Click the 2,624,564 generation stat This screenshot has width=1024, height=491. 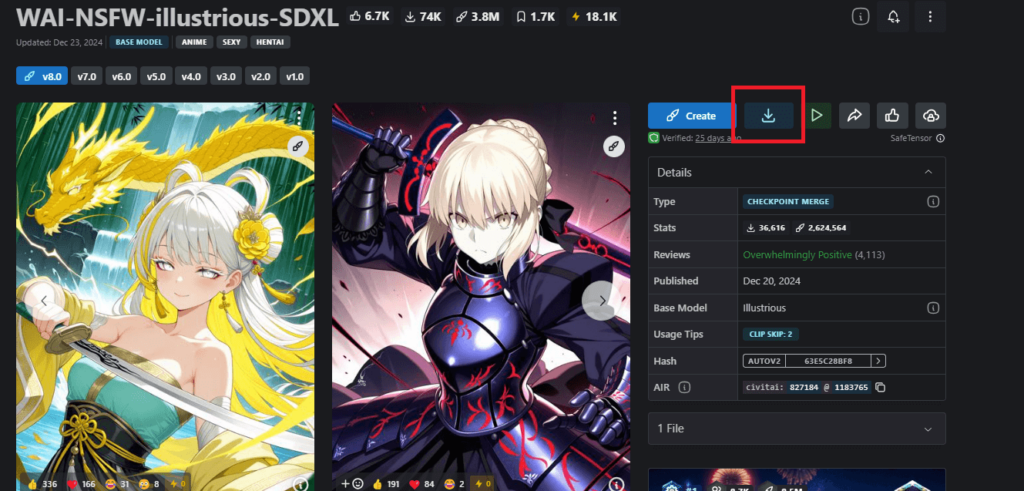(820, 228)
